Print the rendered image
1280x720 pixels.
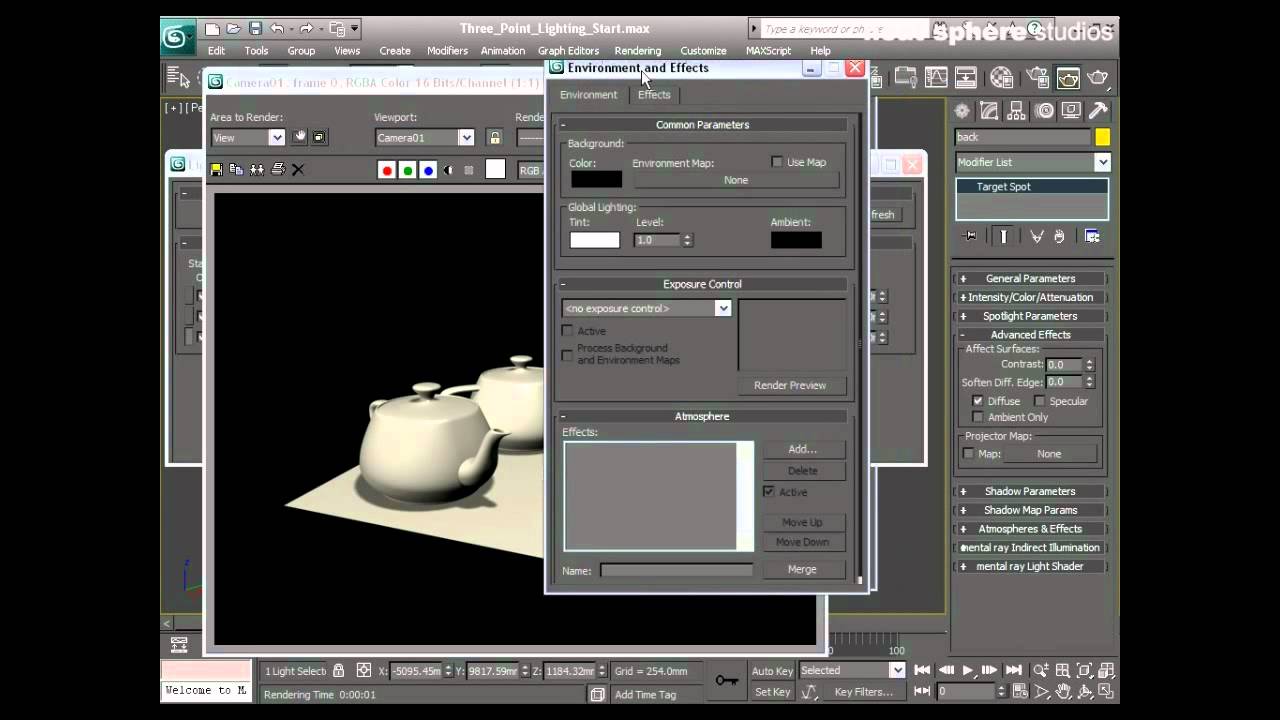click(278, 170)
